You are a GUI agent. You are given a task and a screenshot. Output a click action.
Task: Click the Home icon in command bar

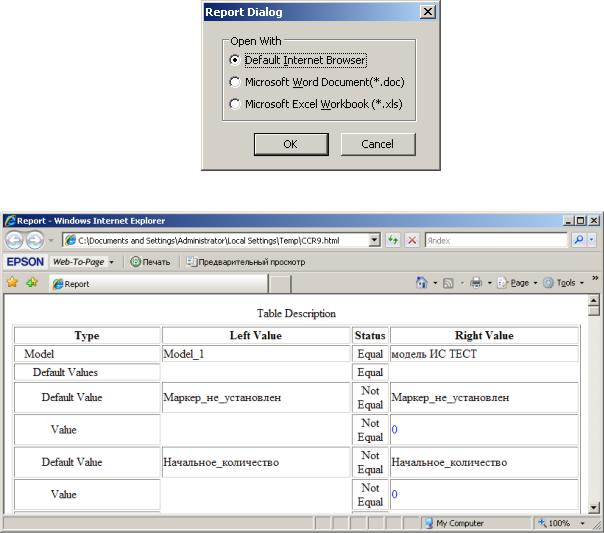pos(422,283)
